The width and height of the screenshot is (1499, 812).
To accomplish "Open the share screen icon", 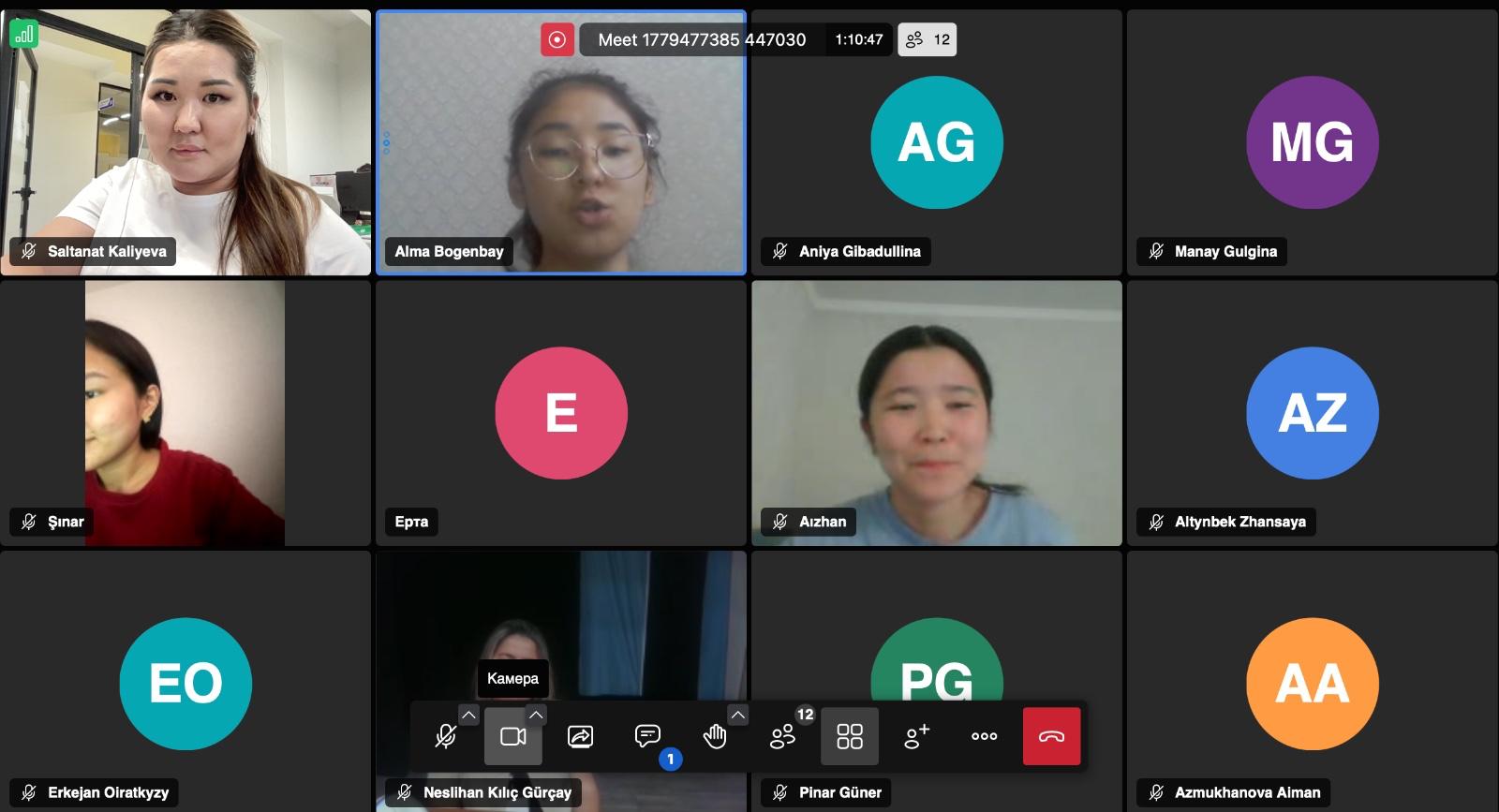I will coord(580,736).
